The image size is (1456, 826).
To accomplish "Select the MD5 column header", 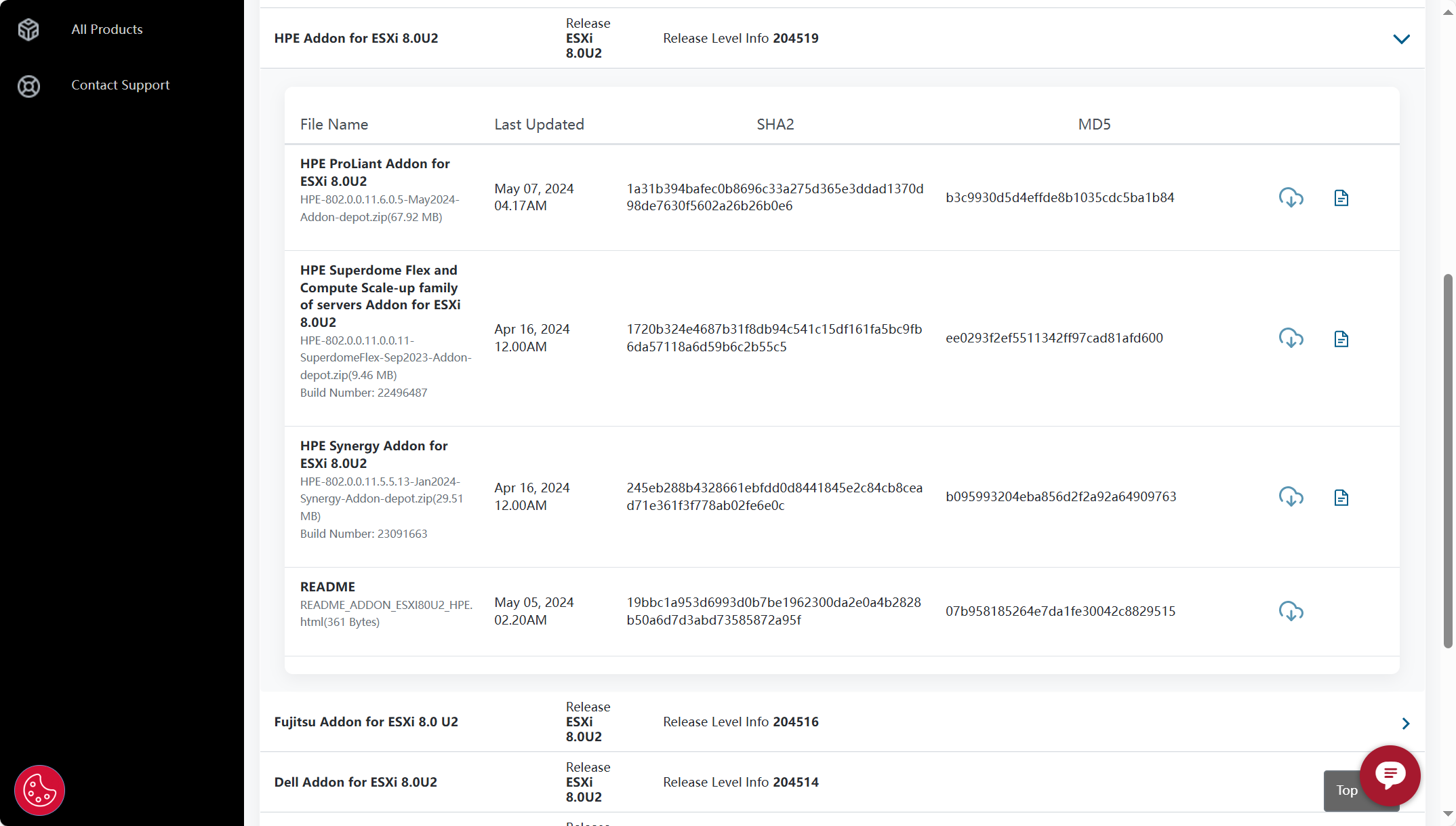I will pyautogui.click(x=1094, y=124).
